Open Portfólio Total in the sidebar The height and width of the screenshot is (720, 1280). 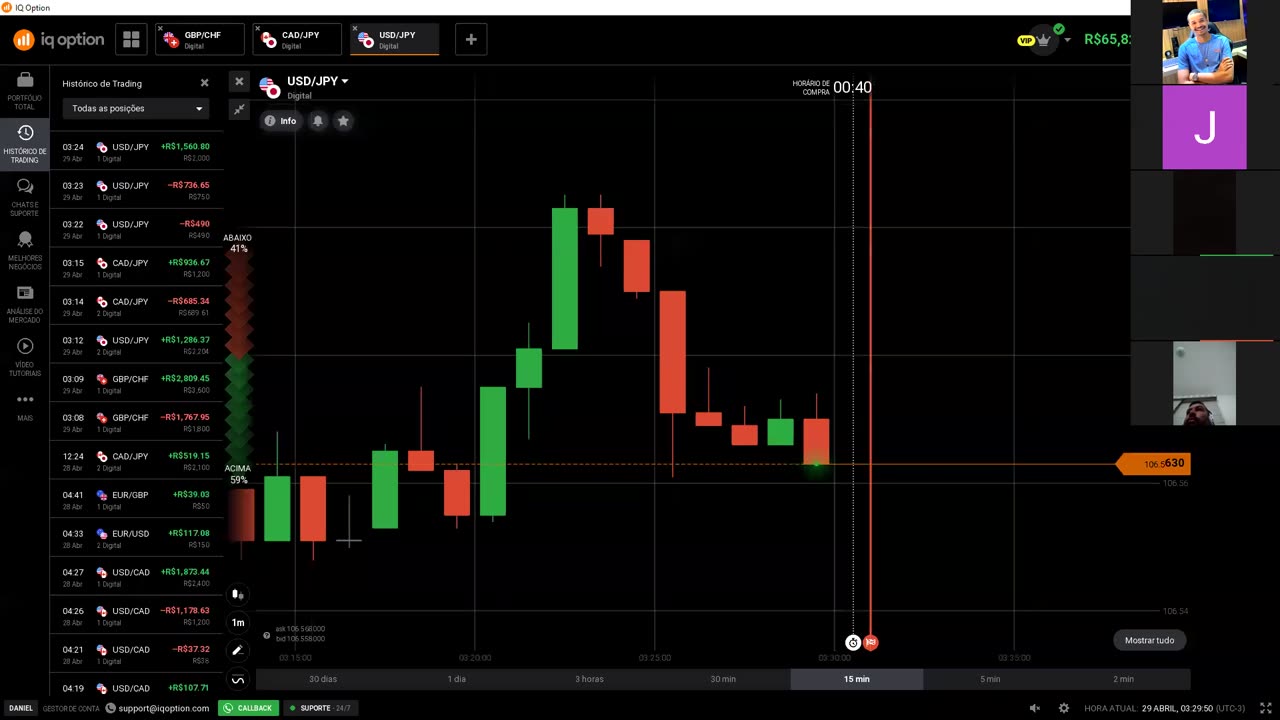click(25, 90)
